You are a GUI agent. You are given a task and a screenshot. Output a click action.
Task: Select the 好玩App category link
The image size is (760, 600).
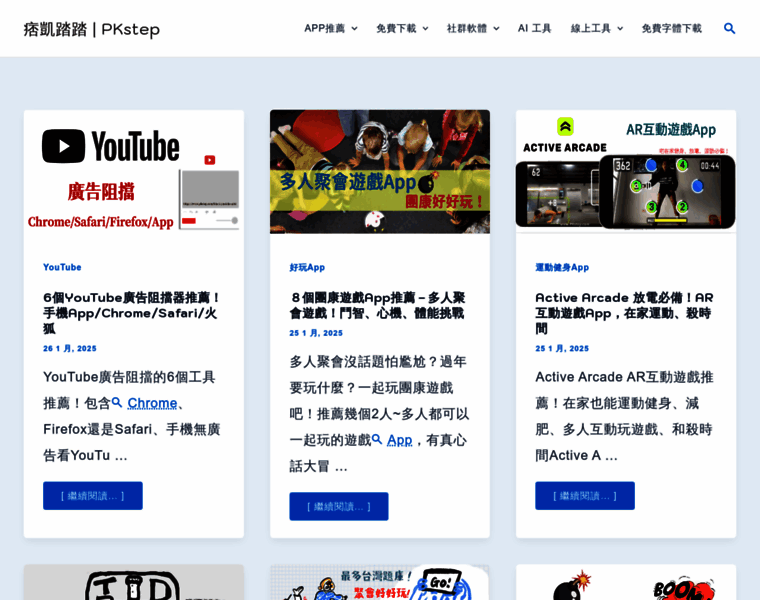click(x=307, y=267)
